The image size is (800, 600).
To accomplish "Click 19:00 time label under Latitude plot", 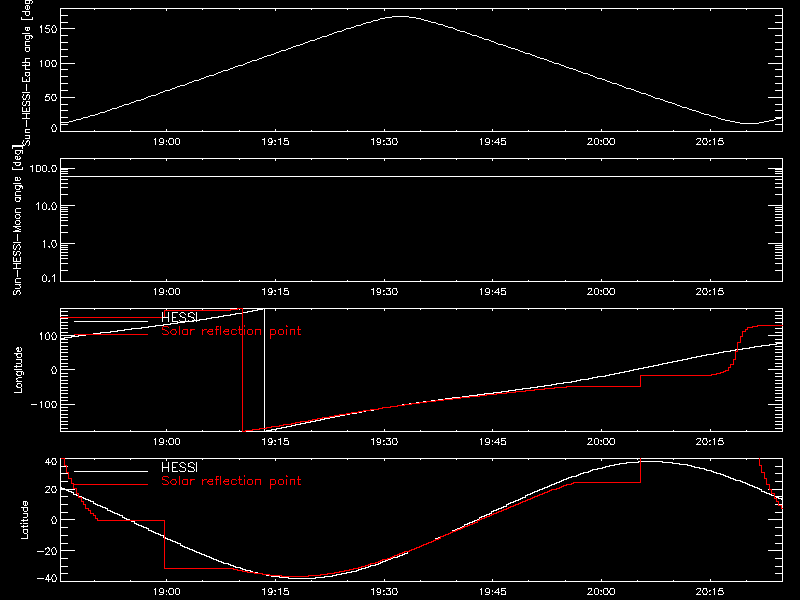I will coord(166,592).
